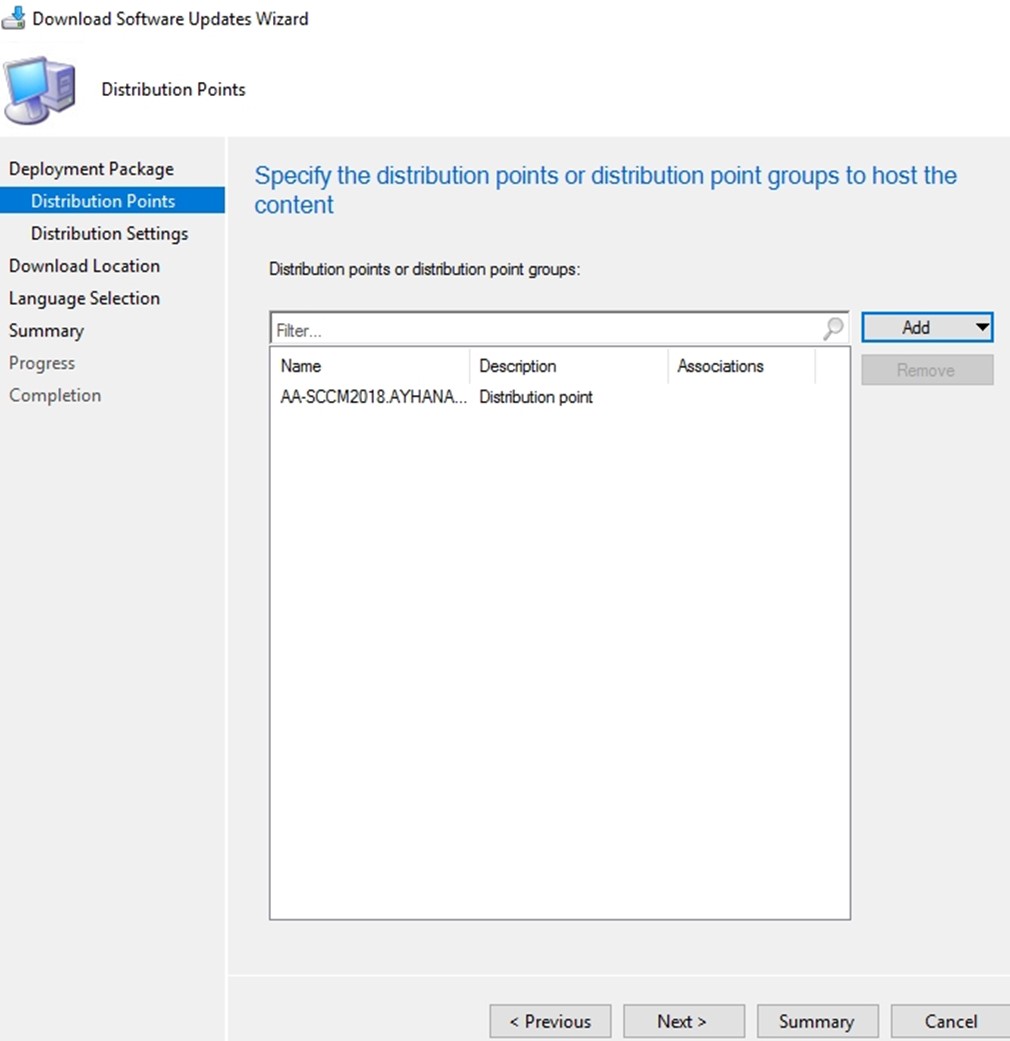Click the wizard title bar download icon

point(13,18)
